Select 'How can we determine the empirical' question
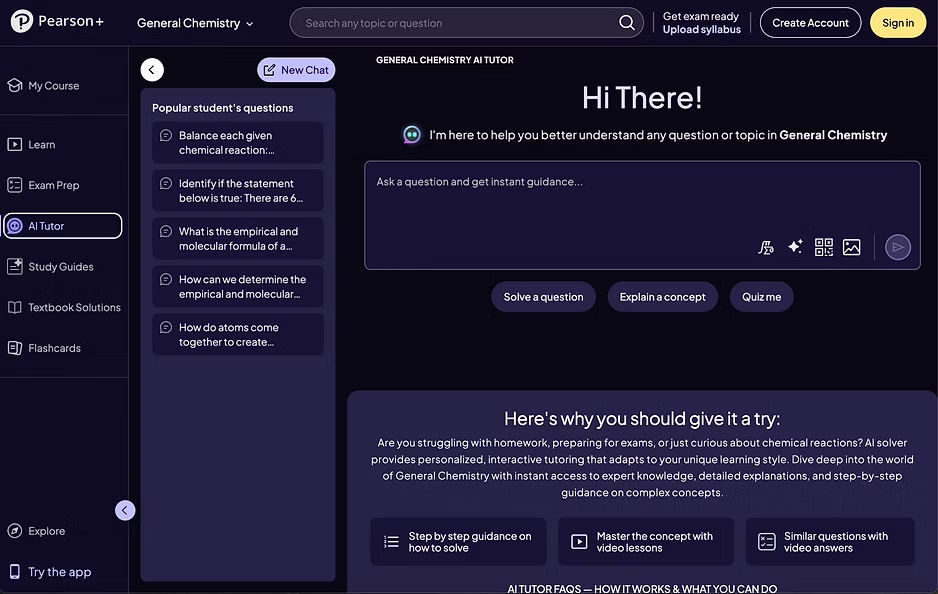 [x=238, y=287]
